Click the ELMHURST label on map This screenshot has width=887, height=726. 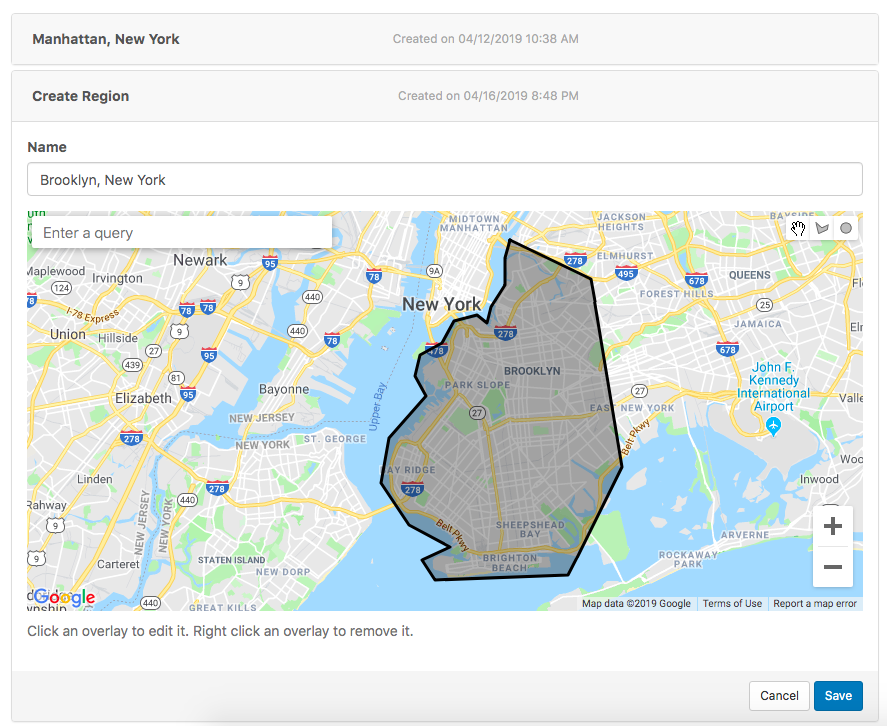click(x=625, y=256)
